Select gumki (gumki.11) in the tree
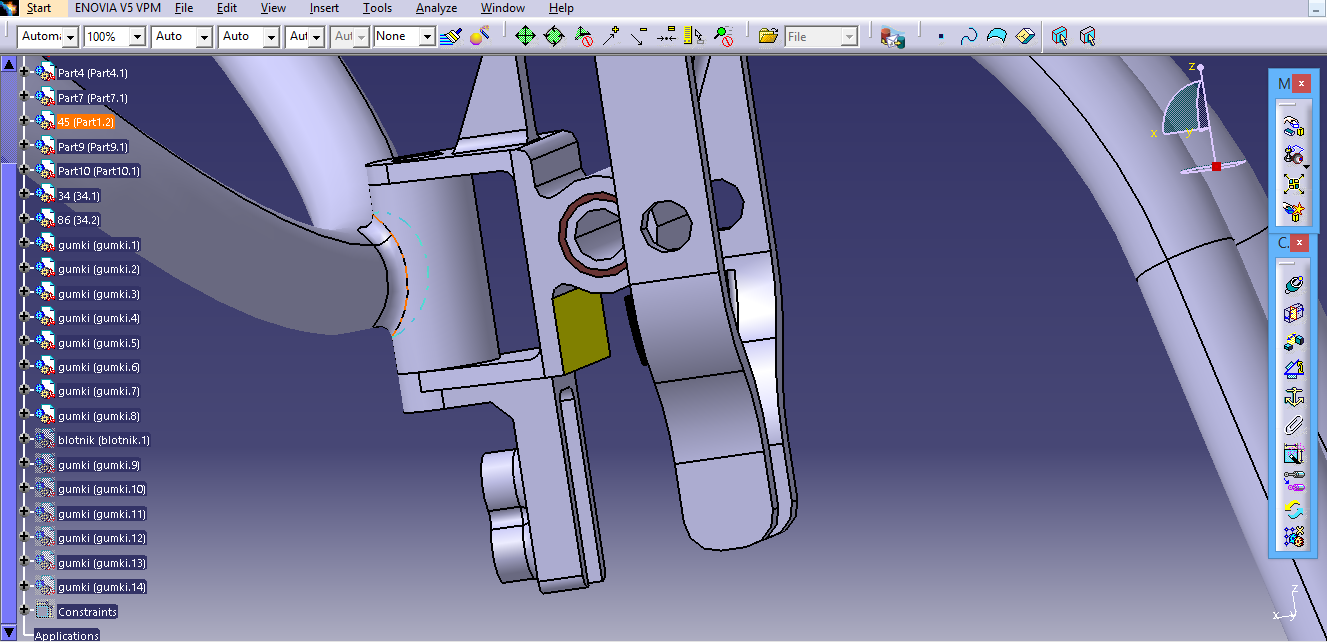The image size is (1327, 642). [x=102, y=514]
